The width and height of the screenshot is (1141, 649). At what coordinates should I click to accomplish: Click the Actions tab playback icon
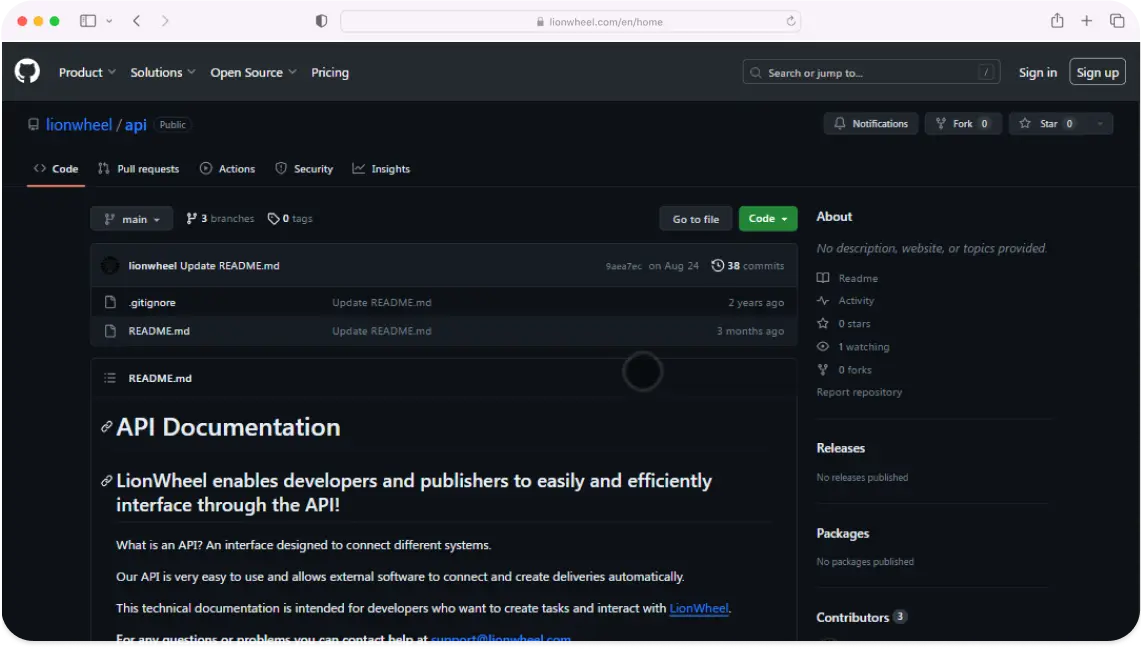pyautogui.click(x=206, y=168)
